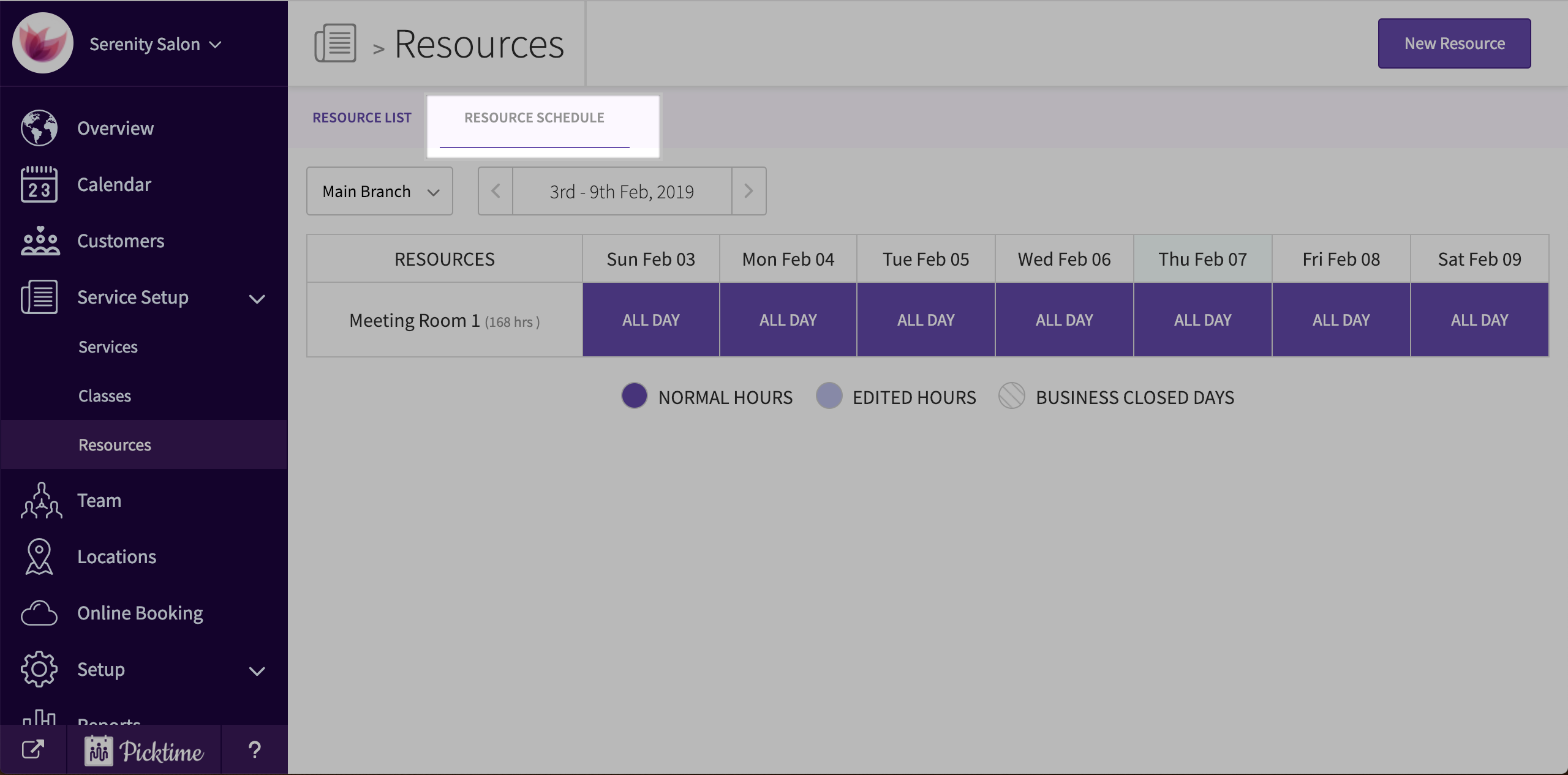Click the Normal Hours purple legend swatch
Screen dimensions: 1568x775
click(x=635, y=396)
